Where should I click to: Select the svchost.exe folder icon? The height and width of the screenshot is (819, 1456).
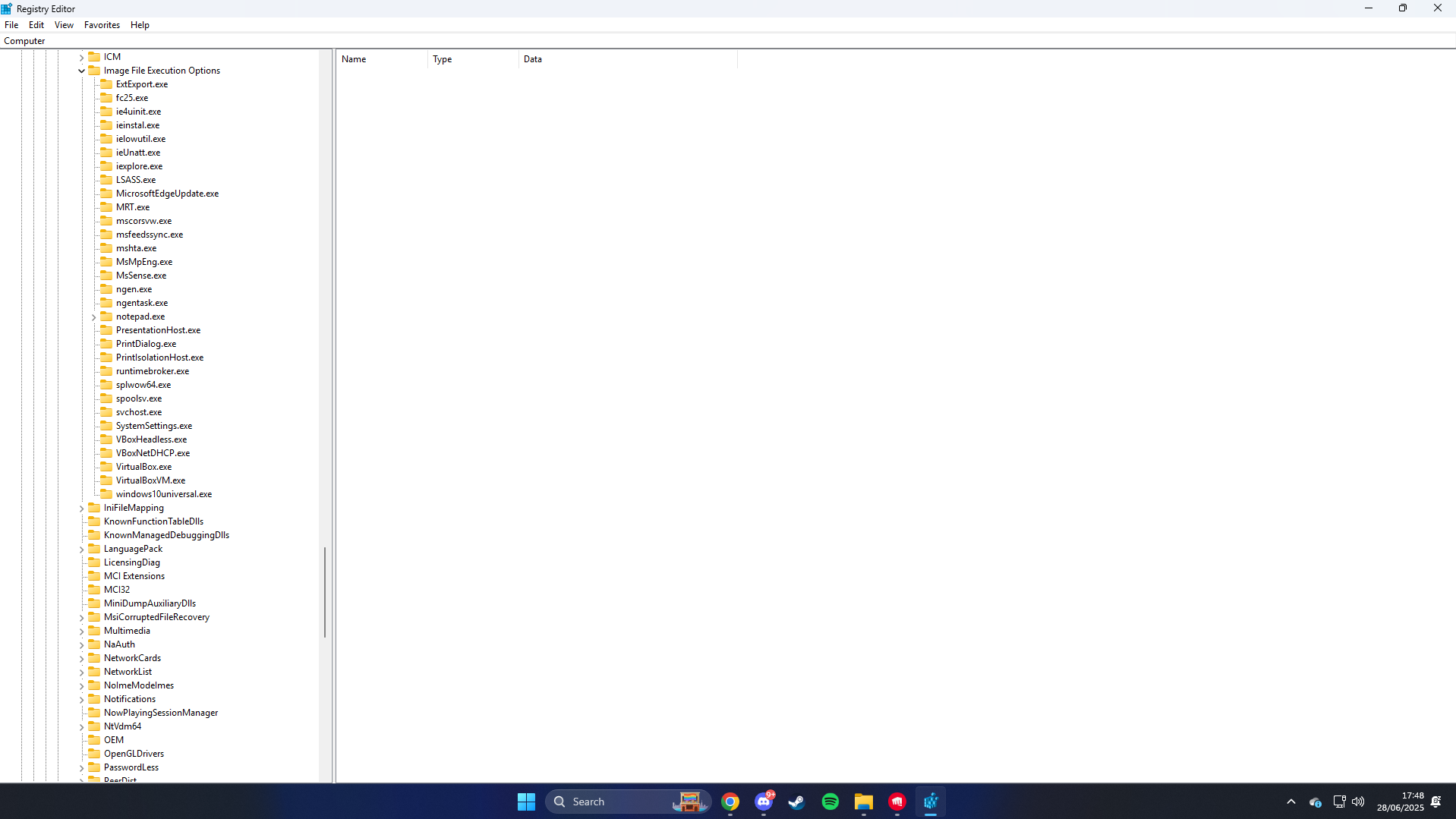[106, 412]
